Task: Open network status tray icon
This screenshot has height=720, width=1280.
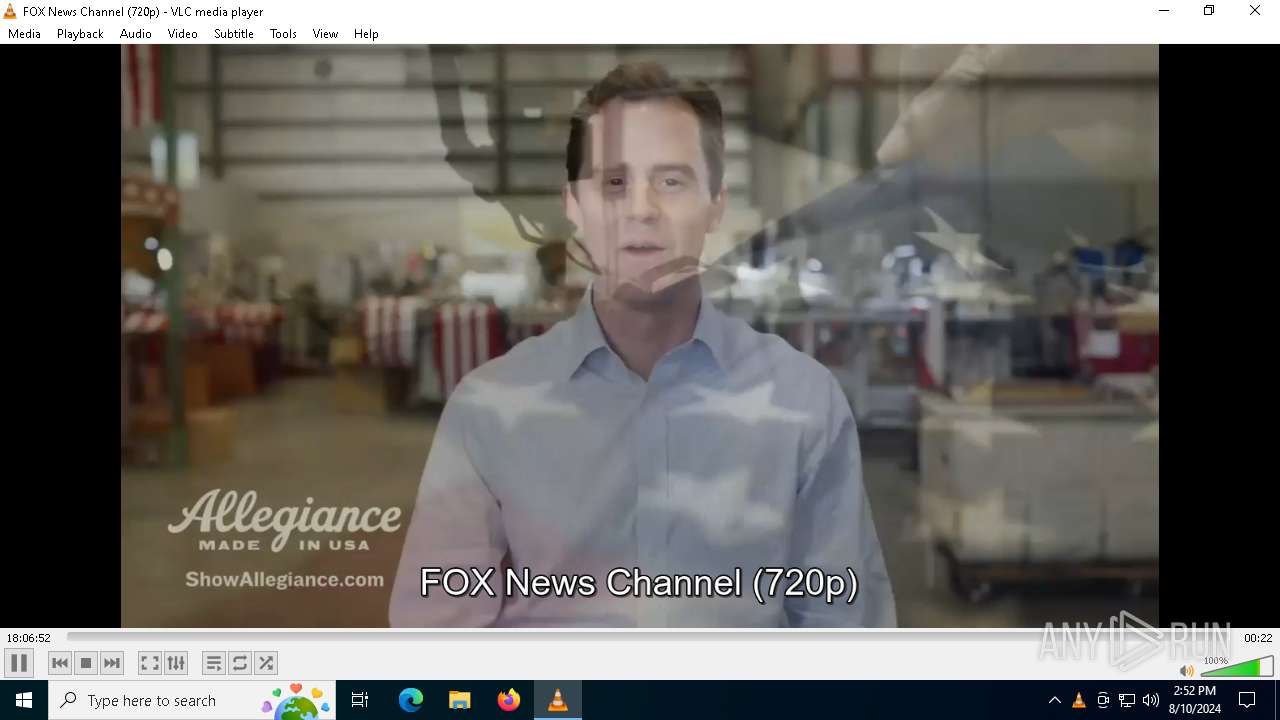Action: pos(1127,700)
